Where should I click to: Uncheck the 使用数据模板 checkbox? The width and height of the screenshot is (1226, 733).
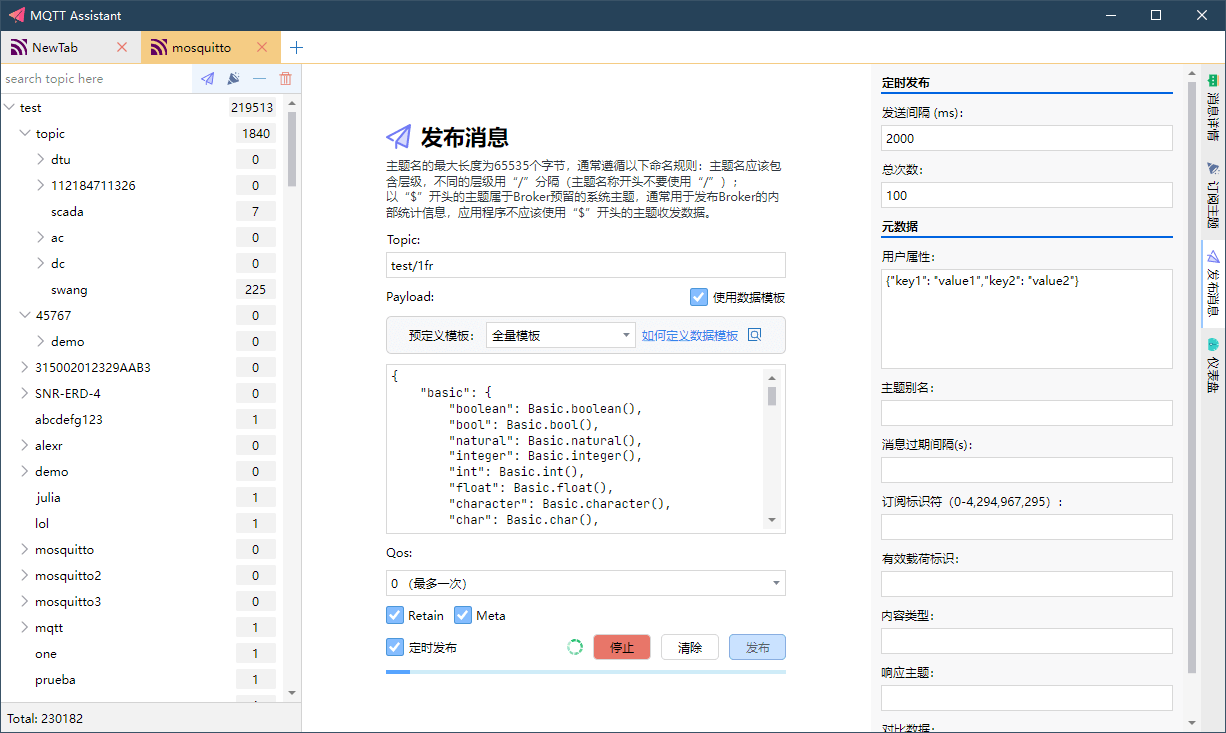click(x=699, y=297)
